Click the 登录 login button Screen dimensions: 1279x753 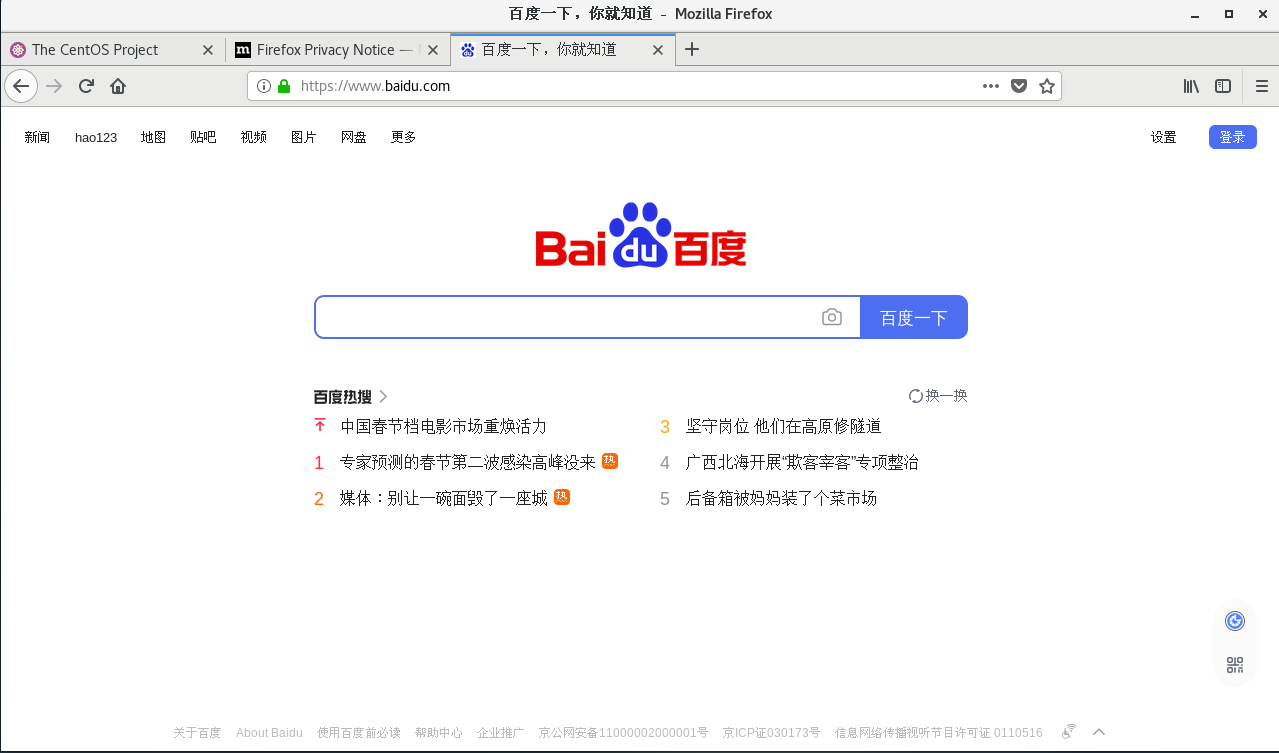pyautogui.click(x=1233, y=137)
